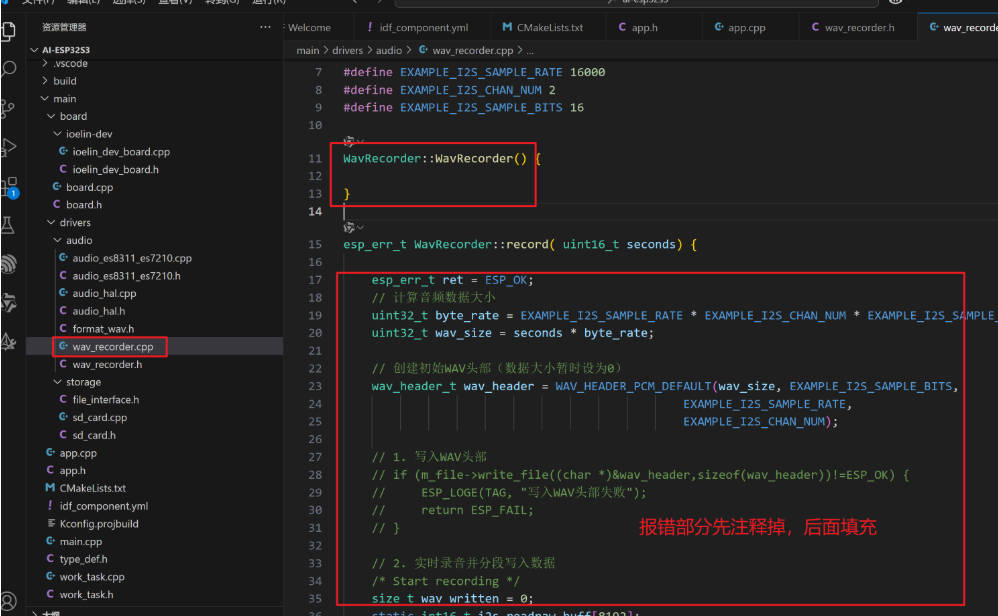Open format_wav.h in the explorer
Screen dimensions: 998x616
click(x=102, y=329)
